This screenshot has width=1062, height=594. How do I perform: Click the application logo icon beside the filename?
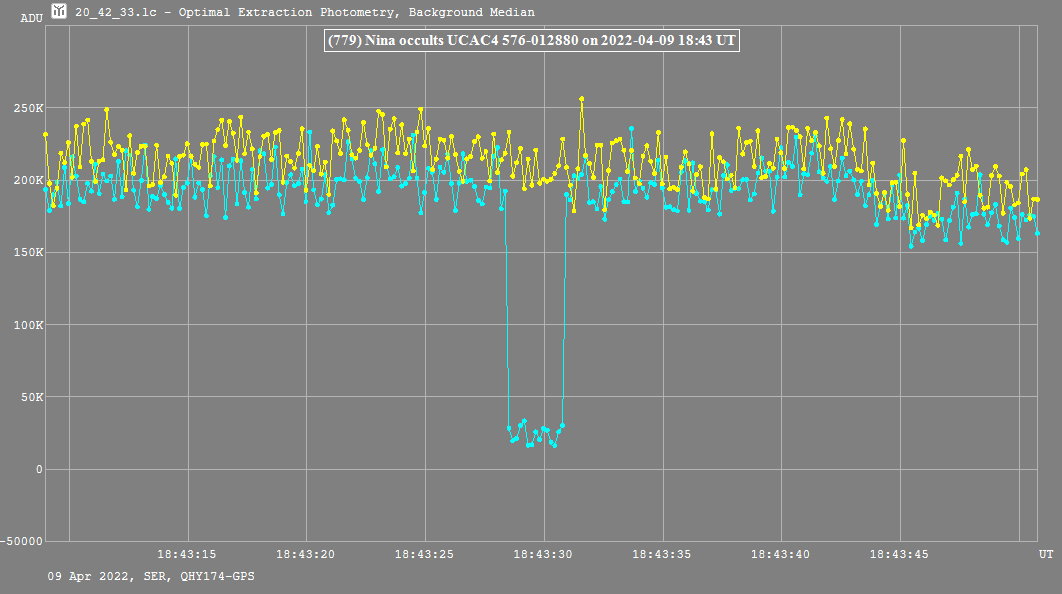coord(60,12)
